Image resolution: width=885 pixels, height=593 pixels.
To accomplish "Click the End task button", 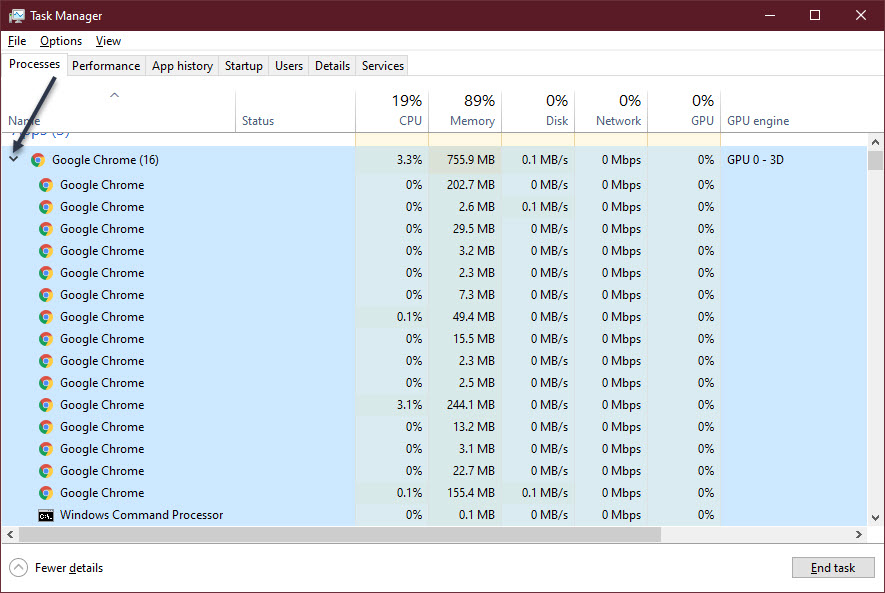I will [832, 568].
